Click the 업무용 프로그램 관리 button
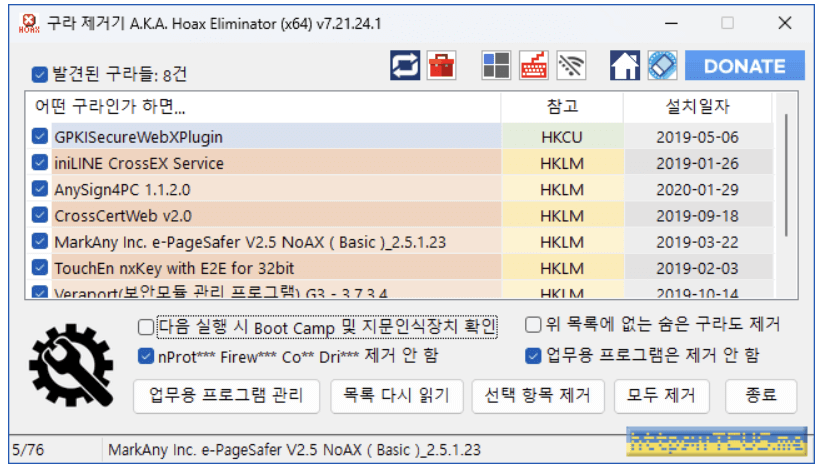The image size is (821, 470). (x=226, y=396)
